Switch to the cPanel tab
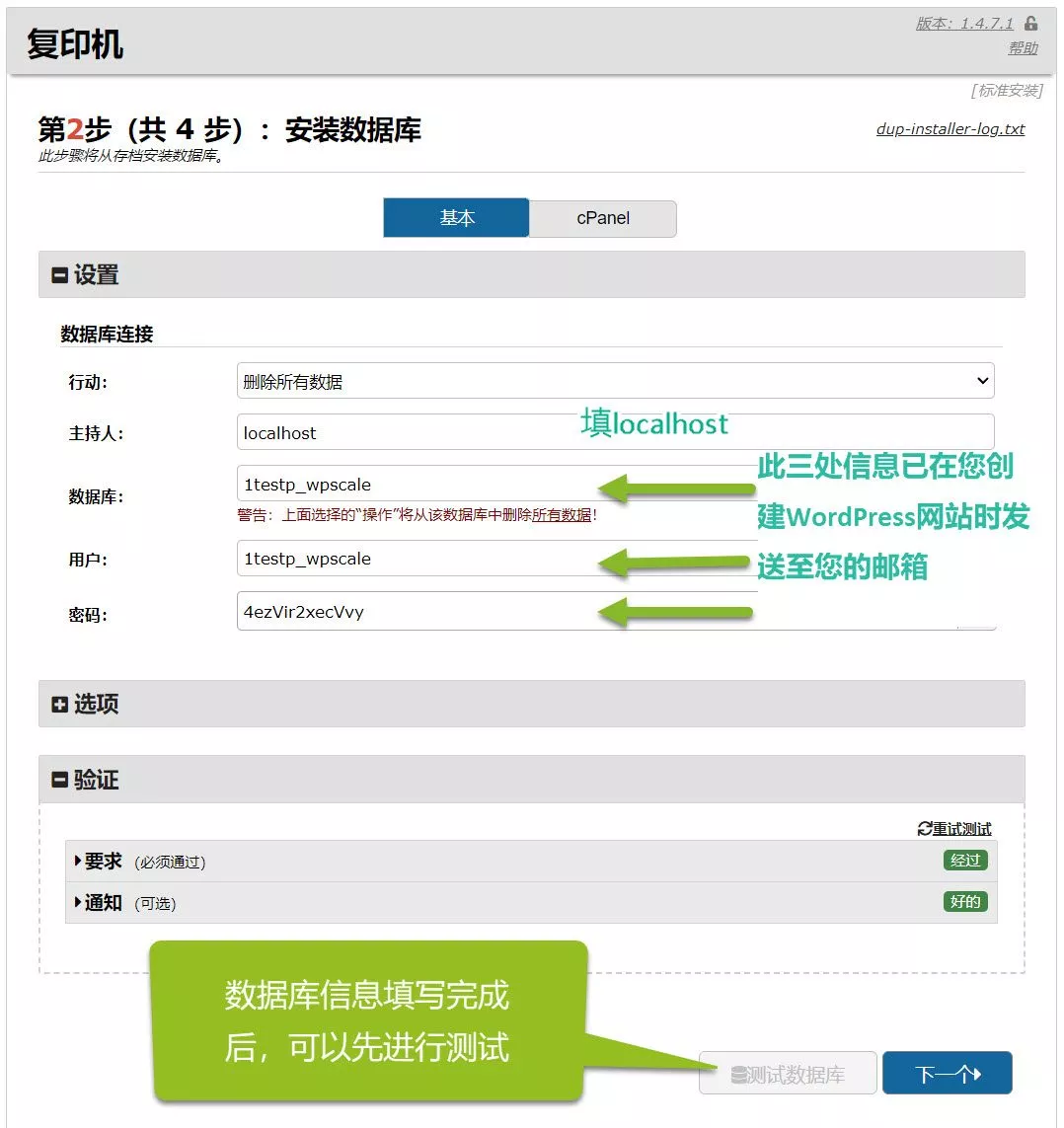Screen dimensions: 1064x1128 click(603, 218)
